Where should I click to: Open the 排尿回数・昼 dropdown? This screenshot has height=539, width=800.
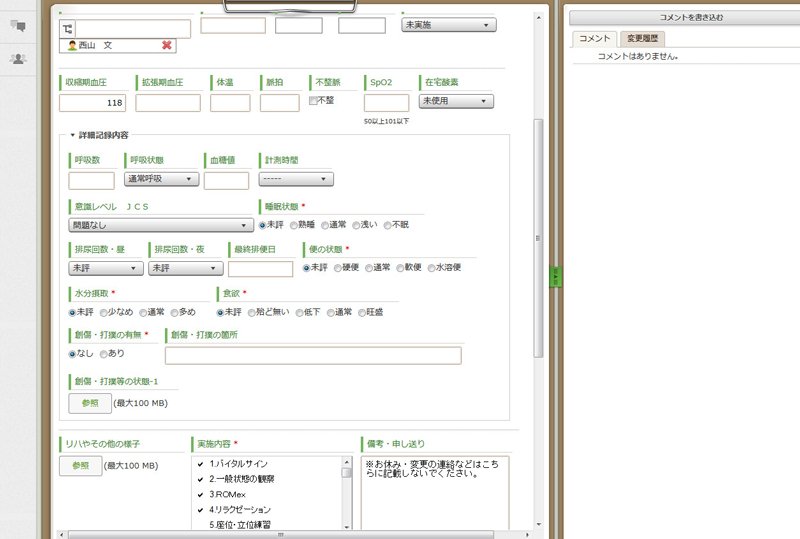pos(106,268)
